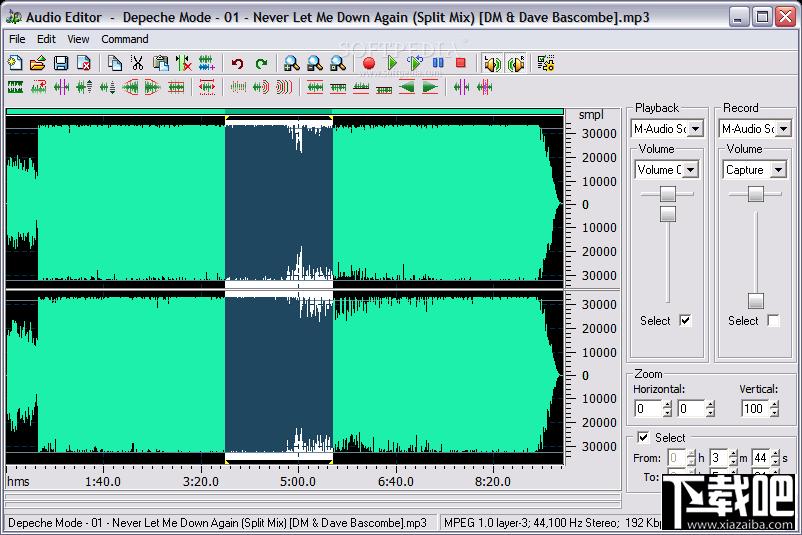Apply the echo effect icon
This screenshot has width=802, height=535.
[x=261, y=87]
